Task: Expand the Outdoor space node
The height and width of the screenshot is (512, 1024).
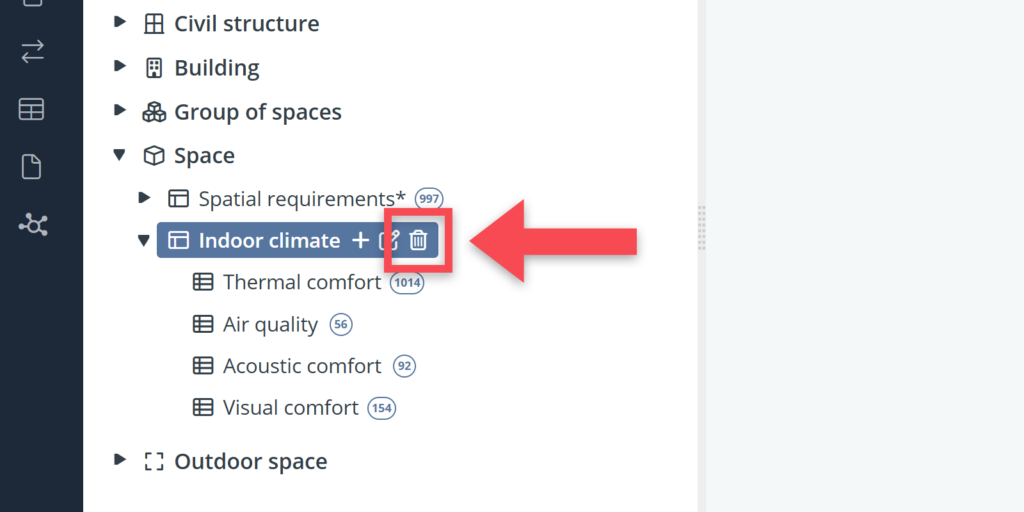Action: tap(120, 460)
